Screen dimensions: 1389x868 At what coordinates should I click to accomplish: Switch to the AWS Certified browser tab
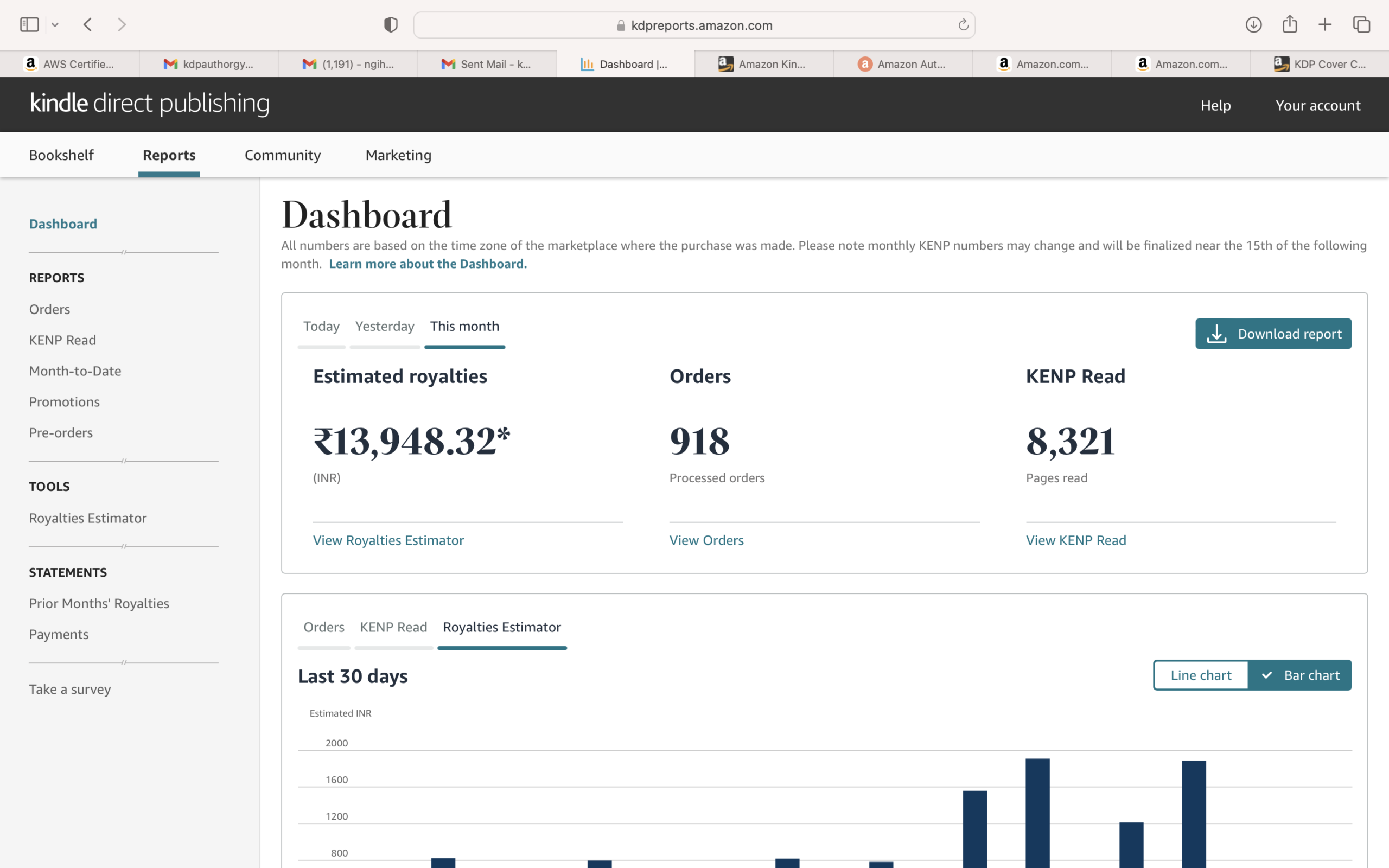pyautogui.click(x=69, y=63)
